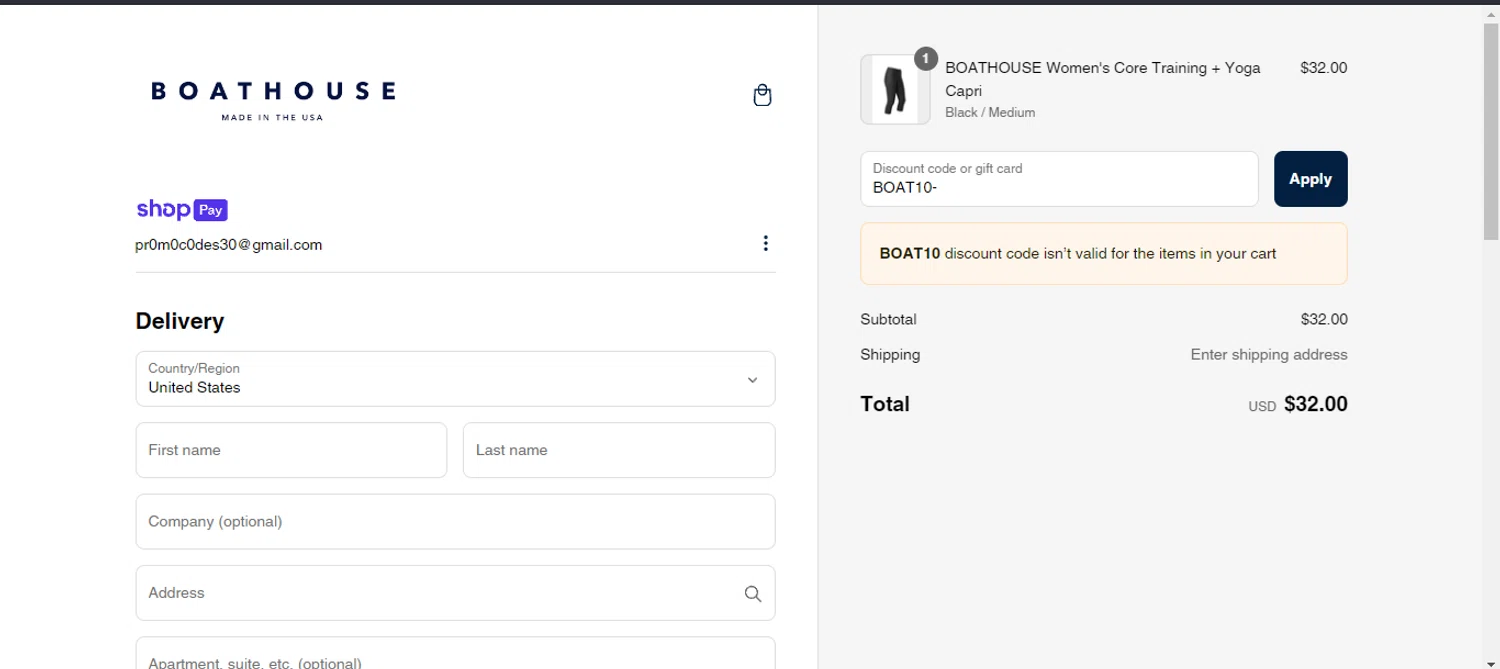Focus the Company (optional) field
The image size is (1500, 669).
point(455,522)
